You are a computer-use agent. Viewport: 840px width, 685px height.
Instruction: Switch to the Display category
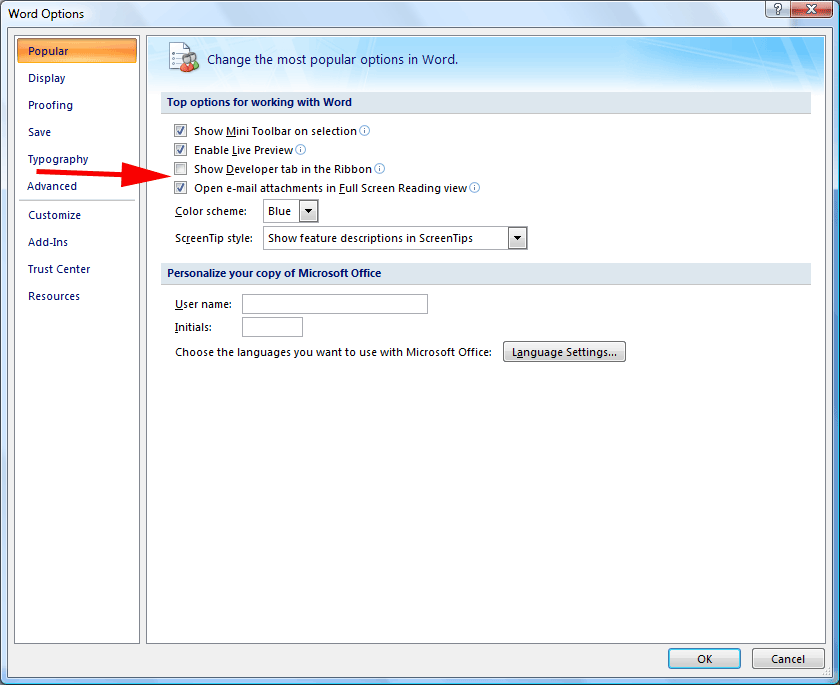(x=47, y=78)
